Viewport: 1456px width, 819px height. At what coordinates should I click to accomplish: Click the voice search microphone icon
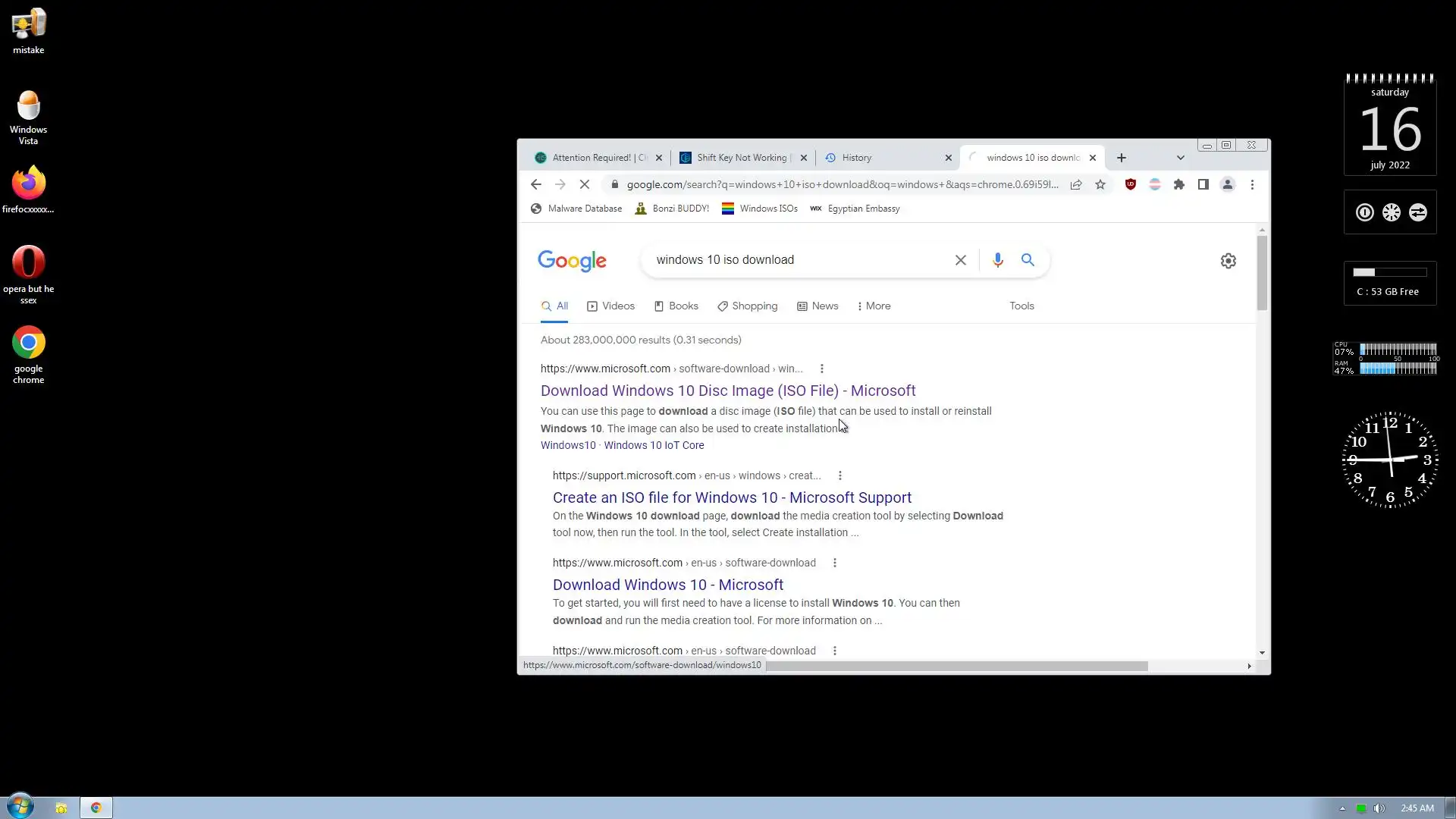(x=997, y=260)
